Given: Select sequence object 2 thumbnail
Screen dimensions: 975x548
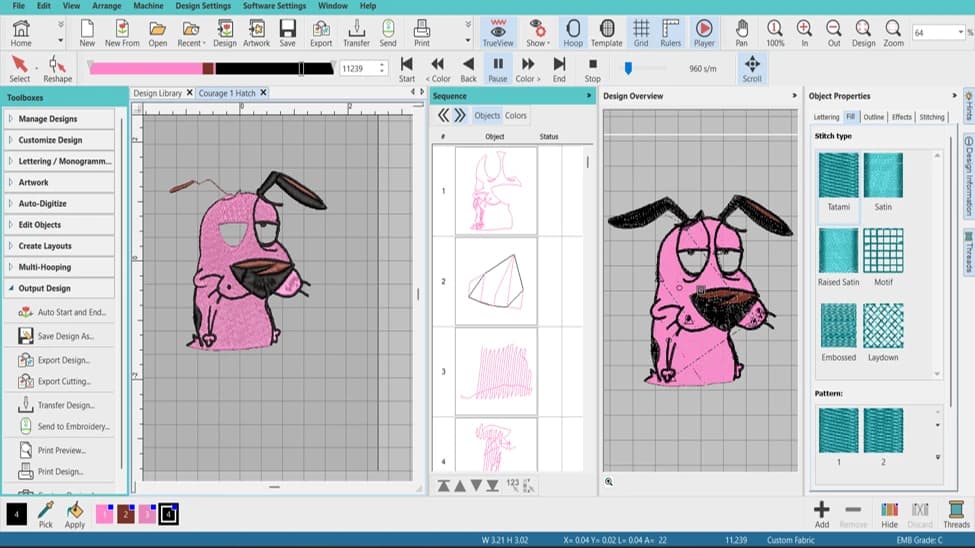Looking at the screenshot, I should [x=496, y=281].
